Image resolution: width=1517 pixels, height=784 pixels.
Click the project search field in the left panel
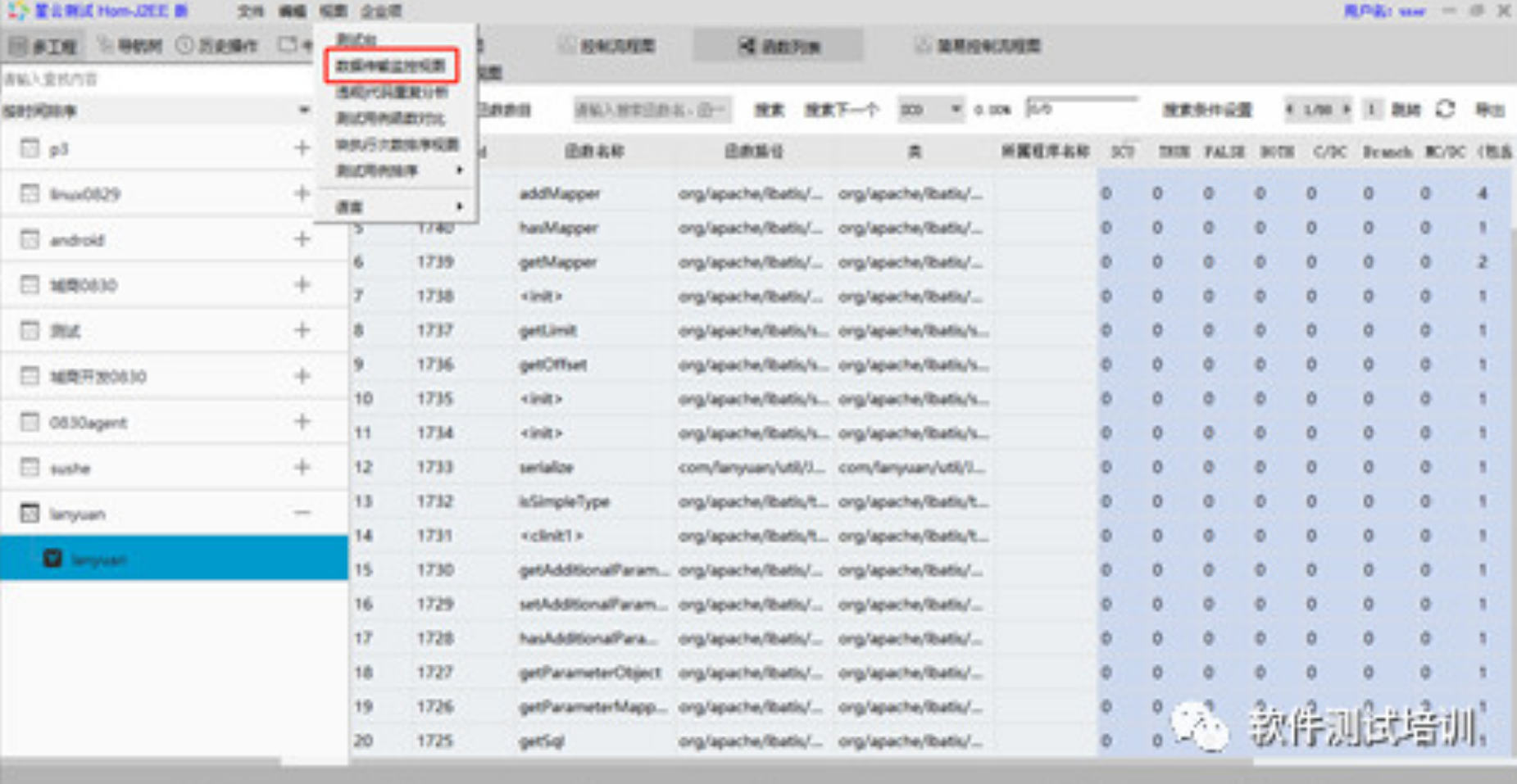pyautogui.click(x=156, y=79)
